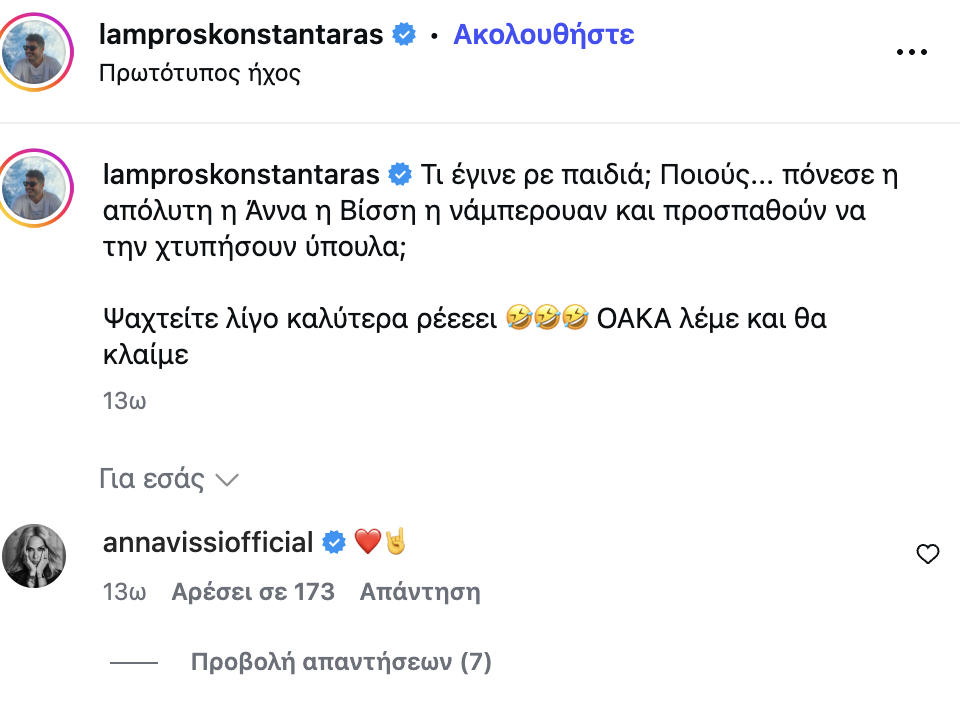Click the chevron arrow beside Για εσάς

point(227,480)
